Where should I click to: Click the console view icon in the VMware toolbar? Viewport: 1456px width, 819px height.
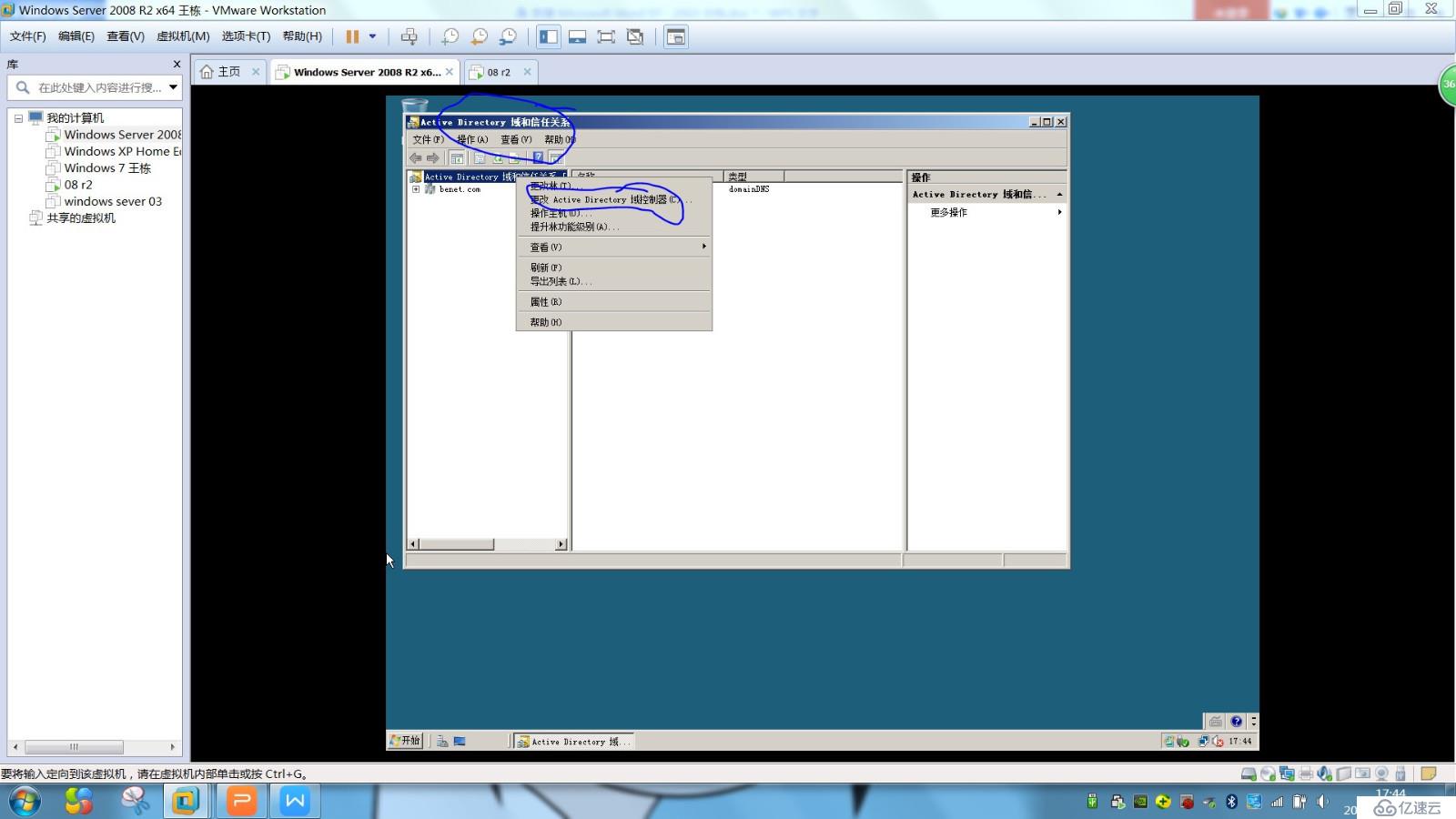(675, 36)
